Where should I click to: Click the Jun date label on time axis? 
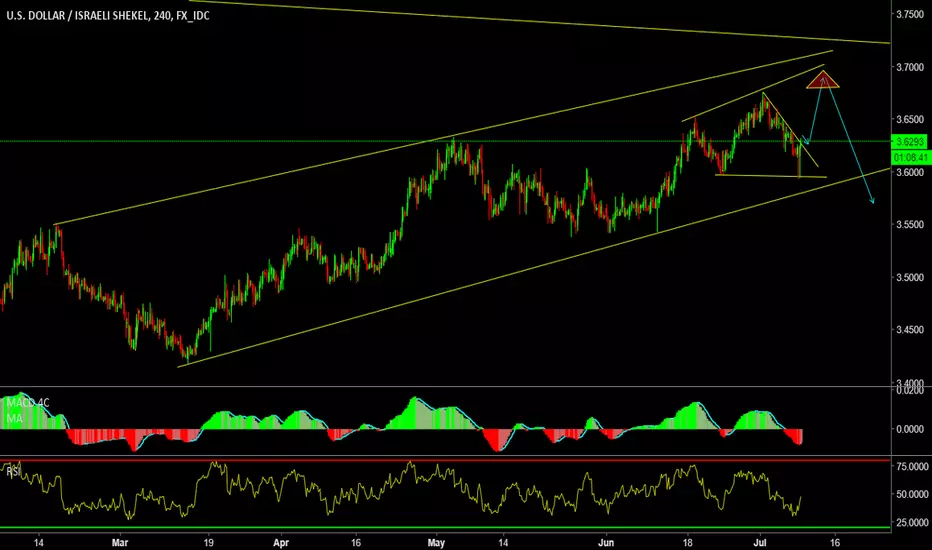coord(606,543)
